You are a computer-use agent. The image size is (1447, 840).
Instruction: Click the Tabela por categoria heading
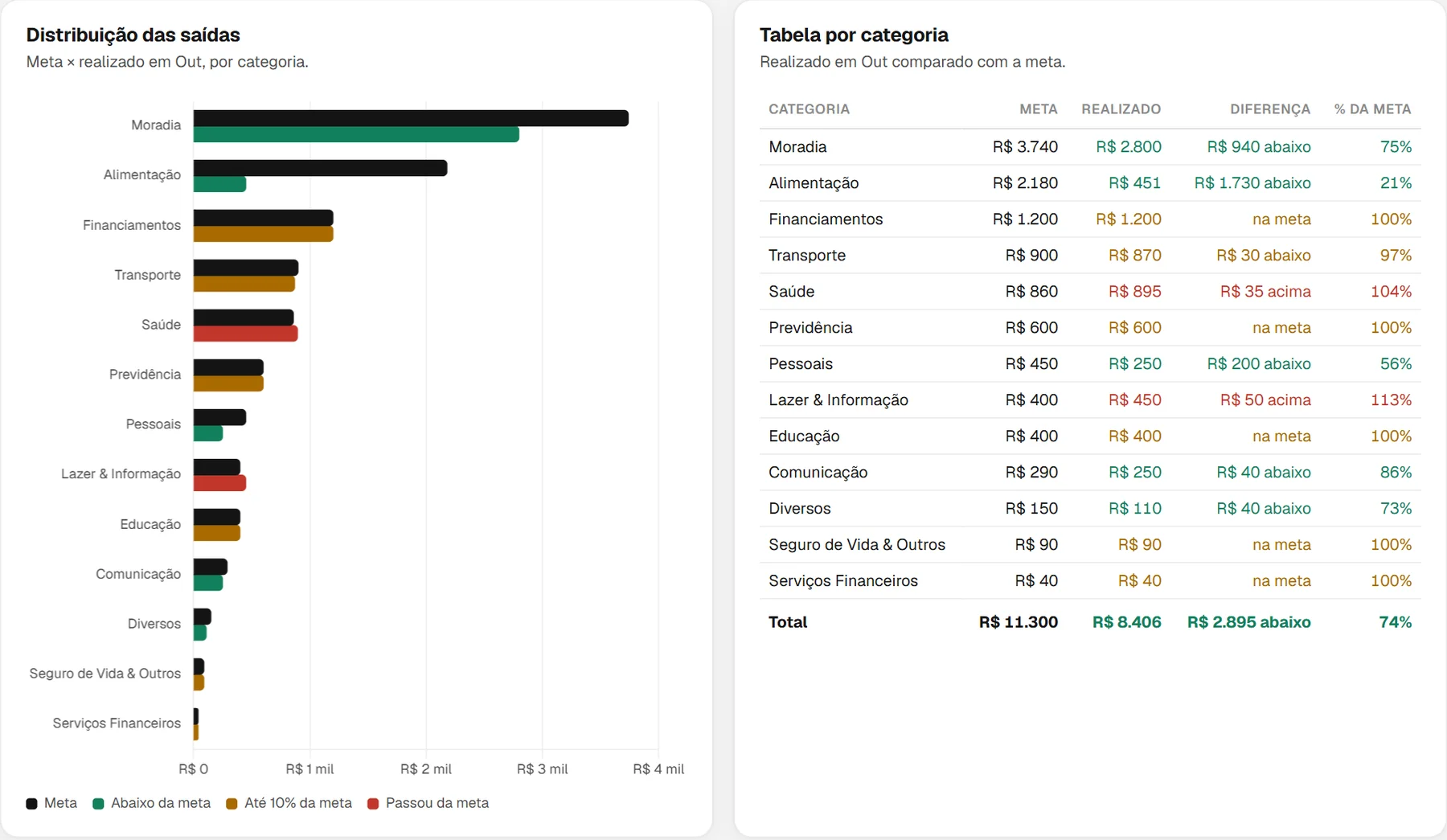854,35
